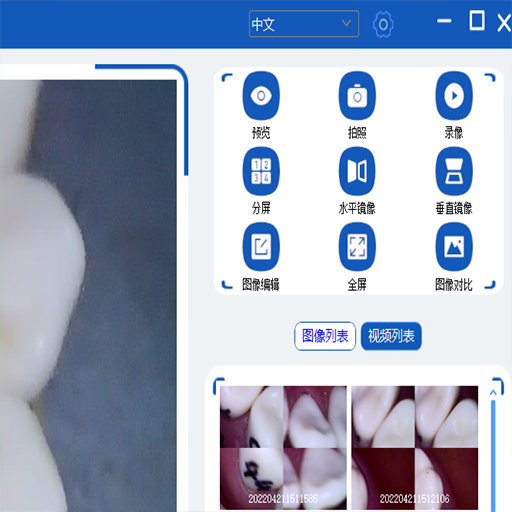Viewport: 512px width, 512px height.
Task: Click the live tooth camera view
Action: tap(88, 296)
